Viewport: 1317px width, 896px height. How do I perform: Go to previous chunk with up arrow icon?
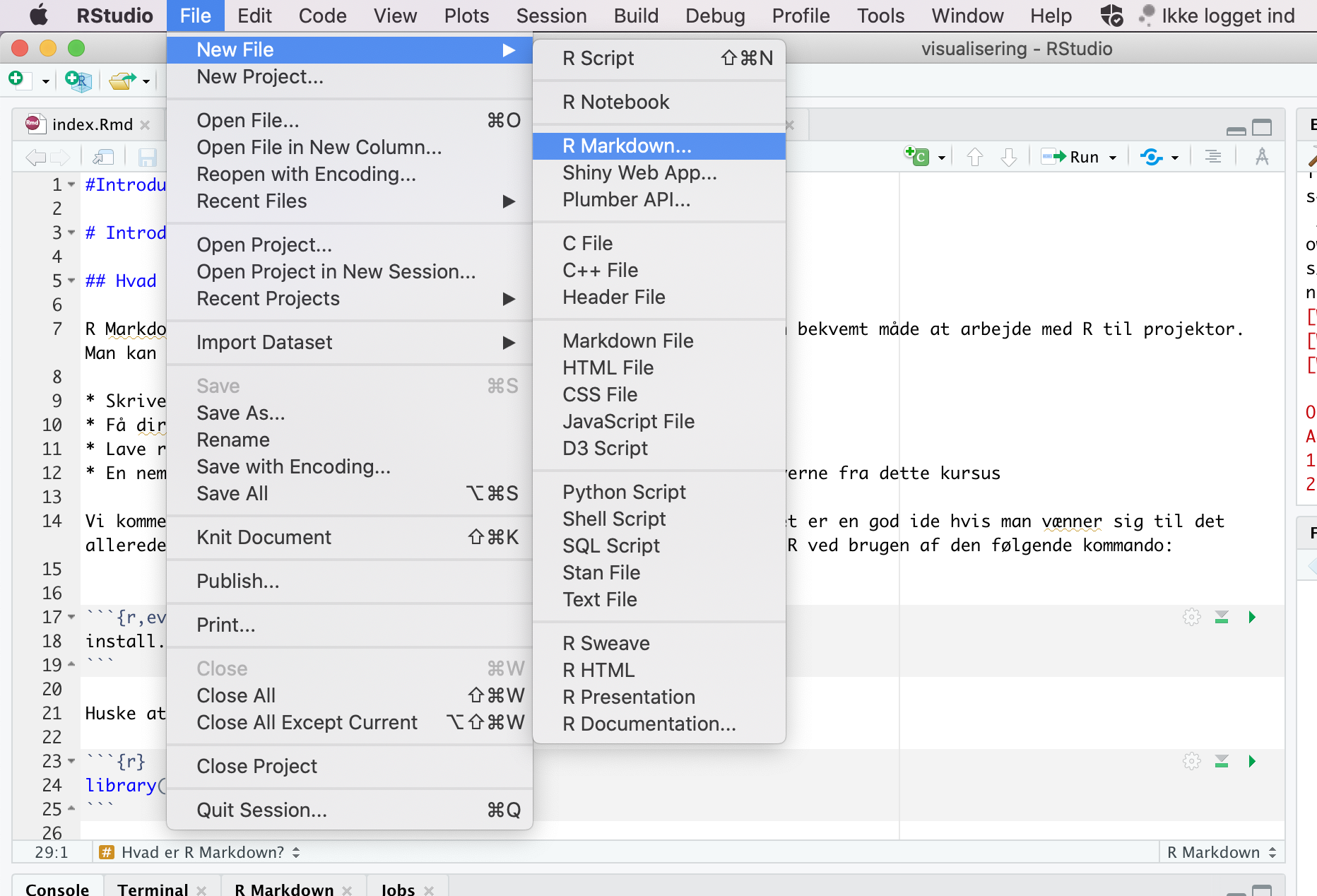tap(975, 157)
